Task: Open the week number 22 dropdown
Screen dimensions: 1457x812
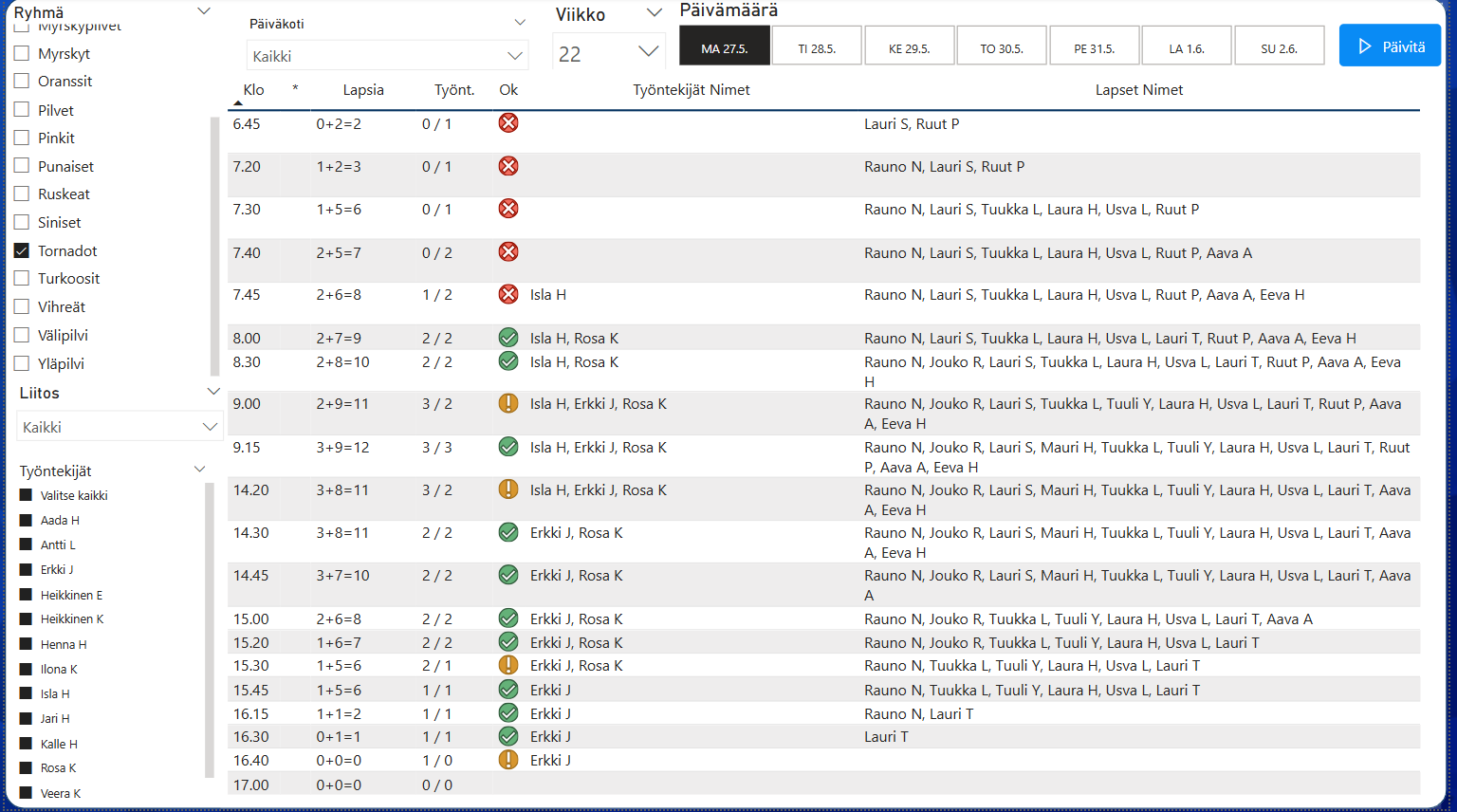Action: click(x=608, y=53)
